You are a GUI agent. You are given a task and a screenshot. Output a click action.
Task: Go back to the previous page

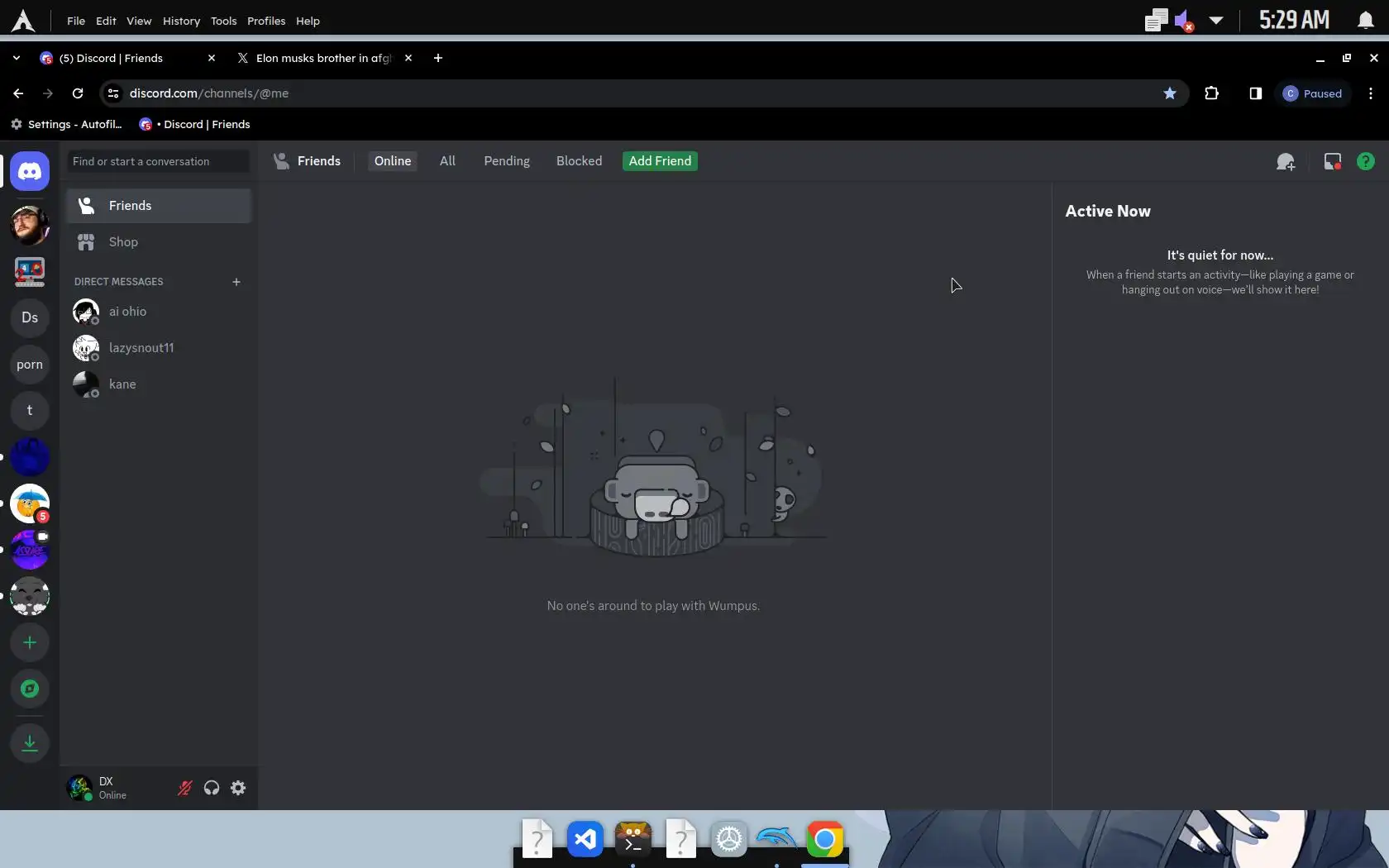tap(18, 93)
